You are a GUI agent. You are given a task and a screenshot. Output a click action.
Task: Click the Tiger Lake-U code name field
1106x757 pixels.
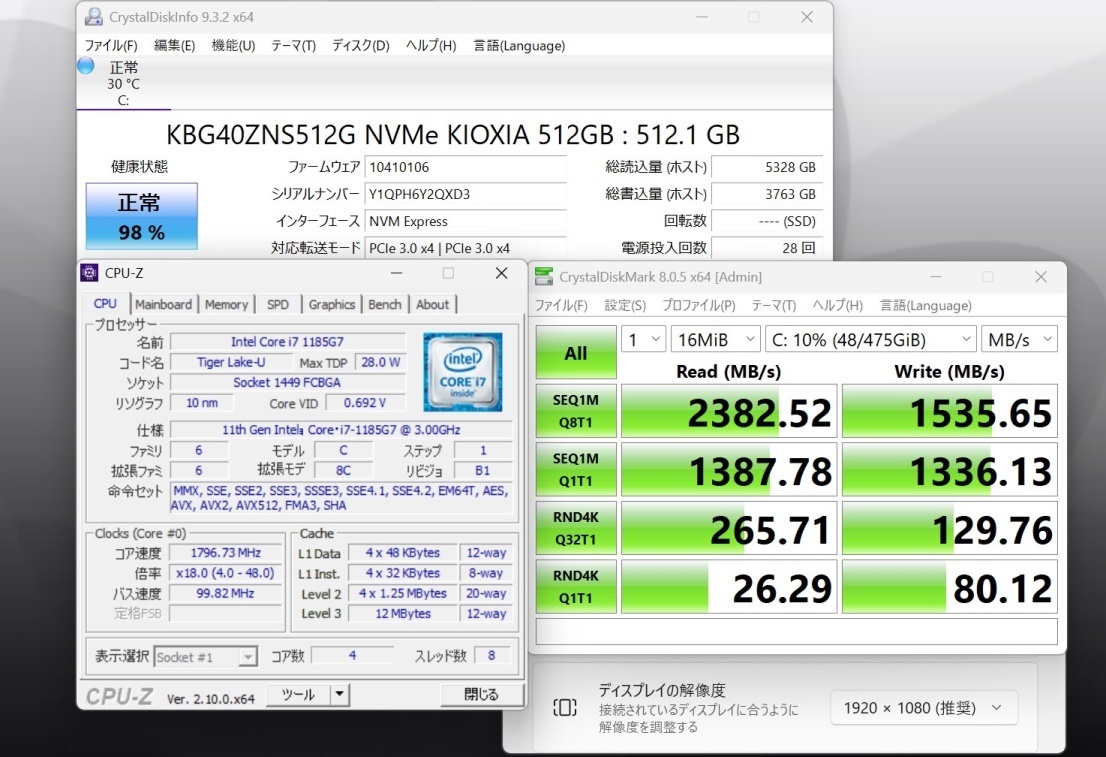click(x=231, y=362)
